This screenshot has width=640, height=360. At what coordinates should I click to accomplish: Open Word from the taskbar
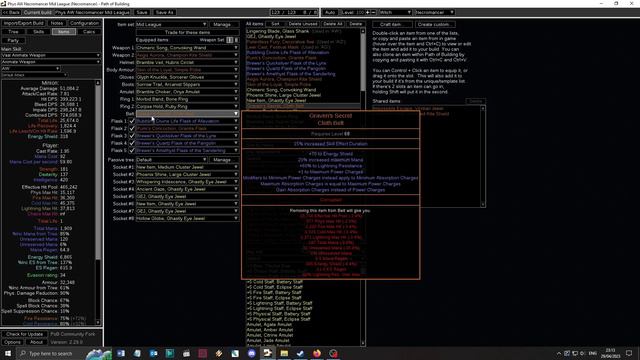point(121,353)
